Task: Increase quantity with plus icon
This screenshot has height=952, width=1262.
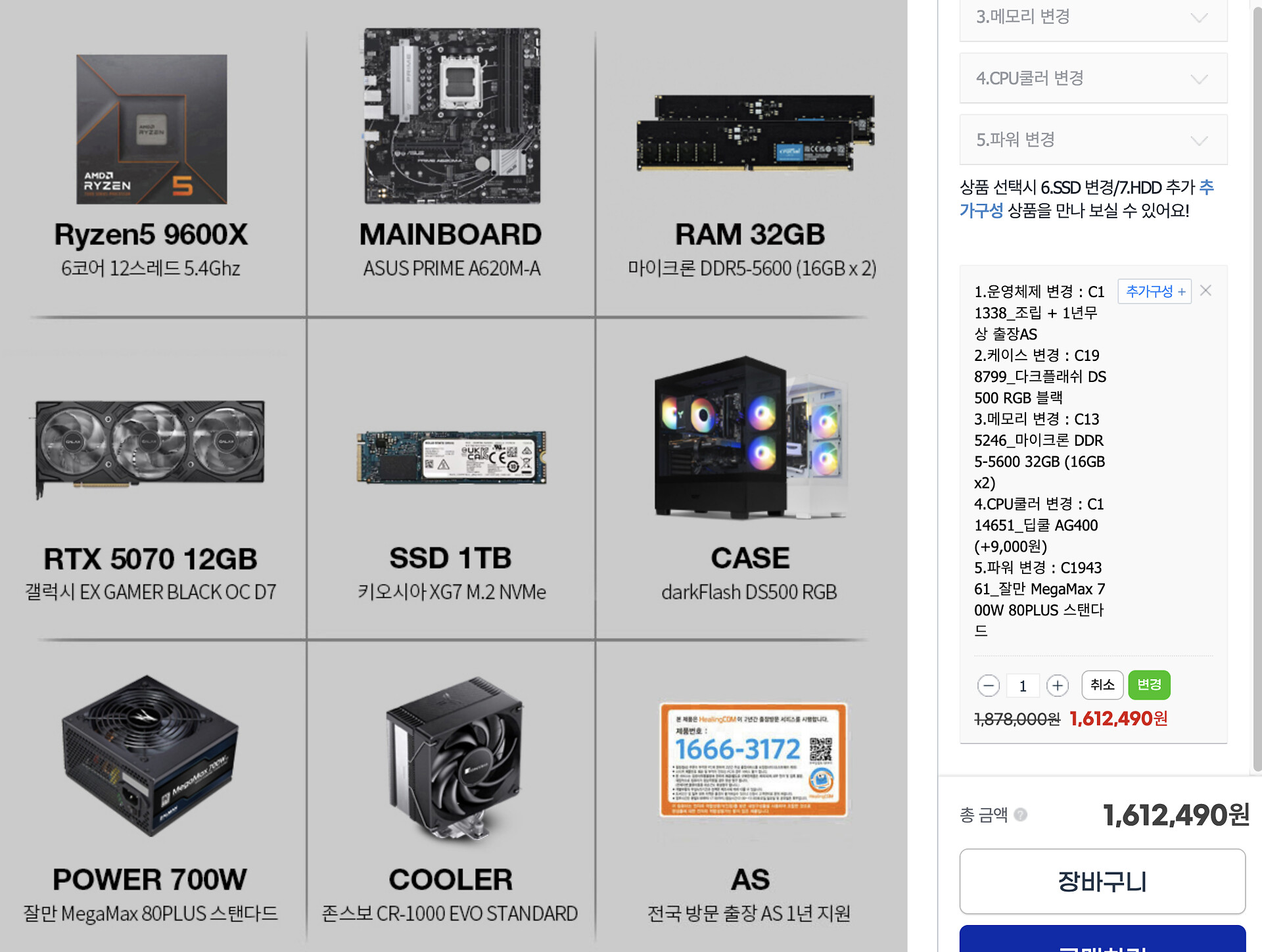Action: (1058, 686)
